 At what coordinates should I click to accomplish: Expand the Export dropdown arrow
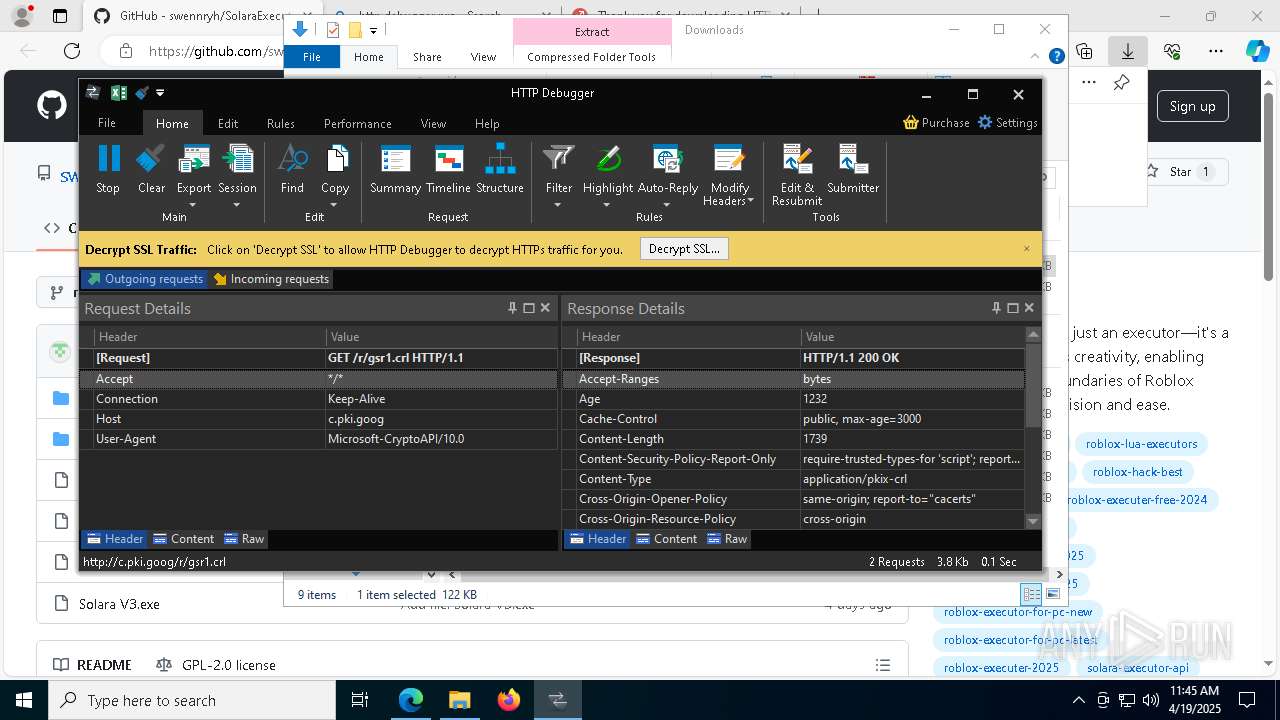click(x=193, y=205)
